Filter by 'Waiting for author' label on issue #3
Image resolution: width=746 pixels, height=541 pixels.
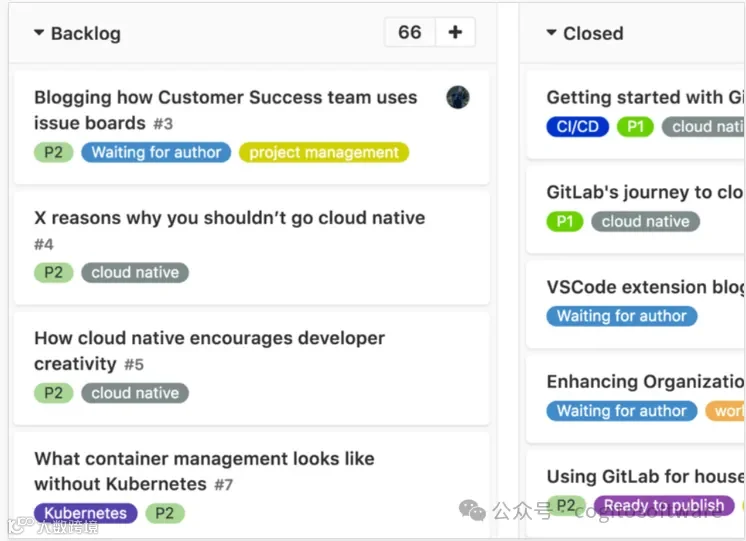(x=156, y=152)
